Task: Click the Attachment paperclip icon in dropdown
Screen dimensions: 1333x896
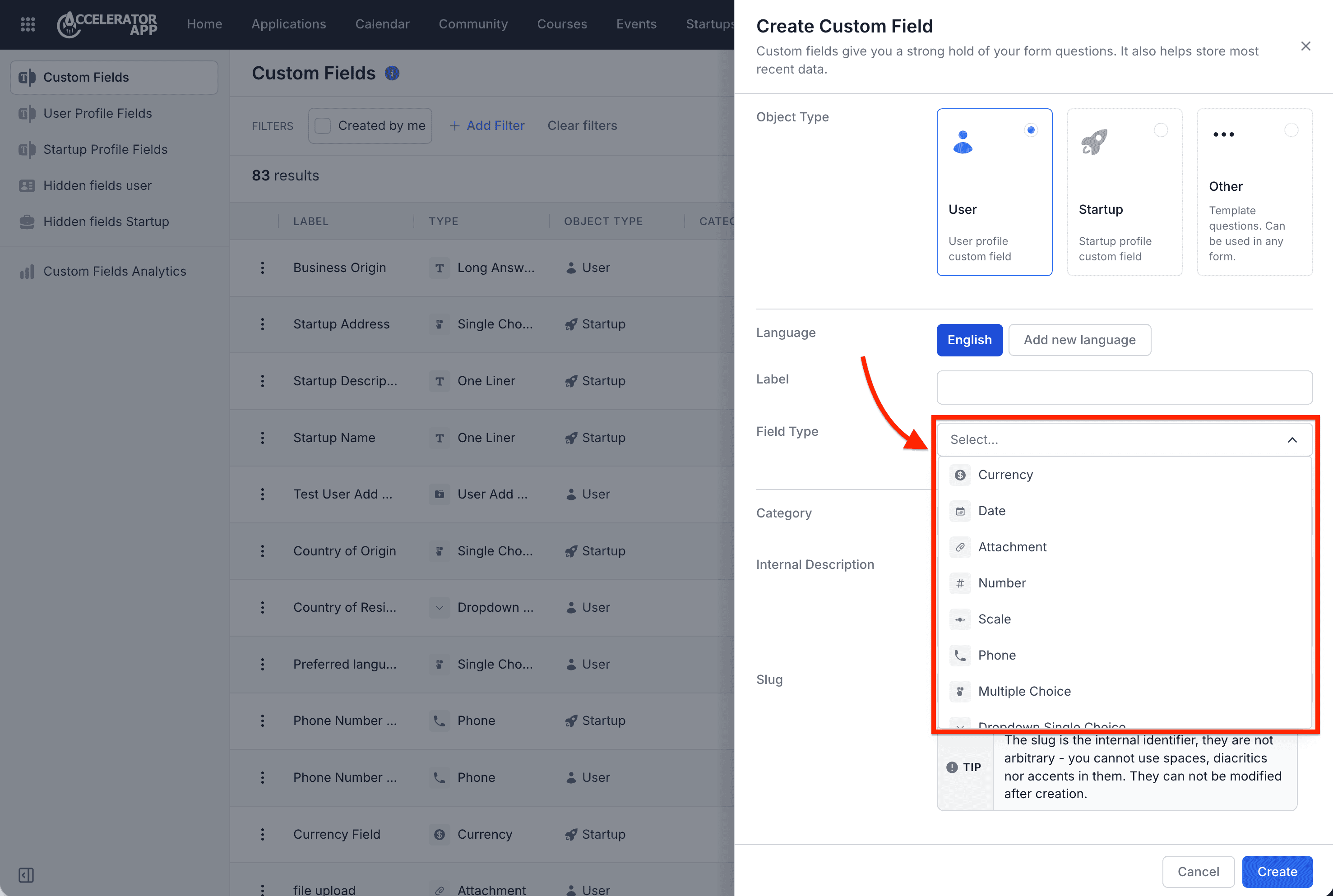Action: 960,547
